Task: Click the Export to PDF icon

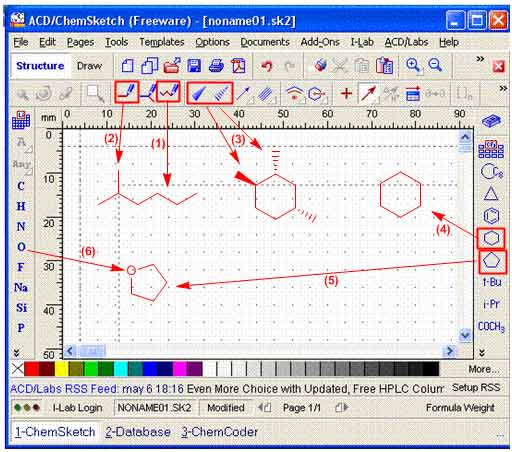Action: pyautogui.click(x=239, y=66)
